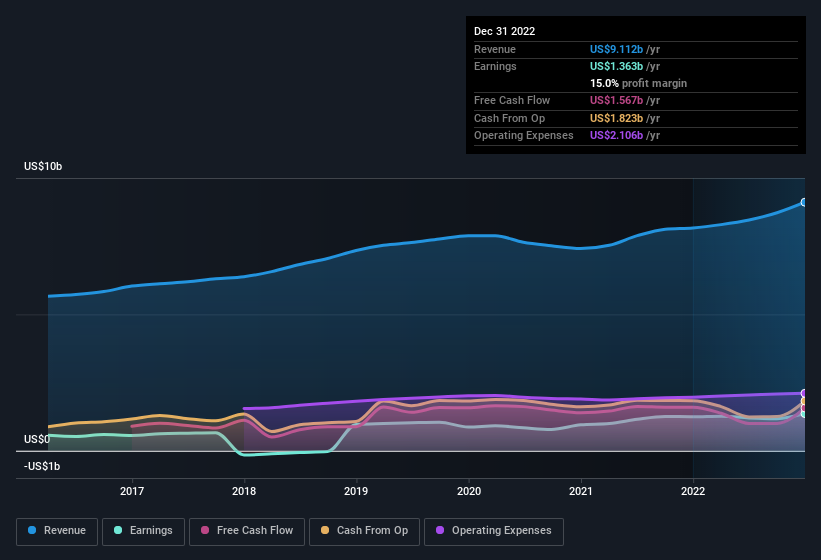821x560 pixels.
Task: Toggle the Free Cash Flow legend button
Action: coord(247,531)
